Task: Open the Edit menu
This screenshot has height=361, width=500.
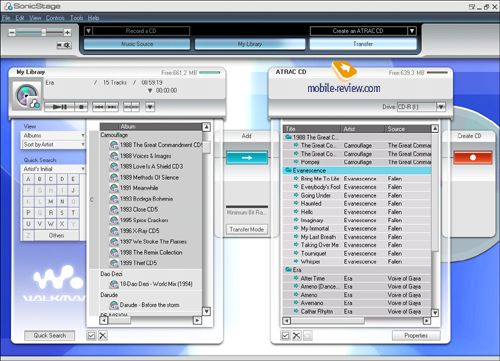Action: [x=20, y=18]
